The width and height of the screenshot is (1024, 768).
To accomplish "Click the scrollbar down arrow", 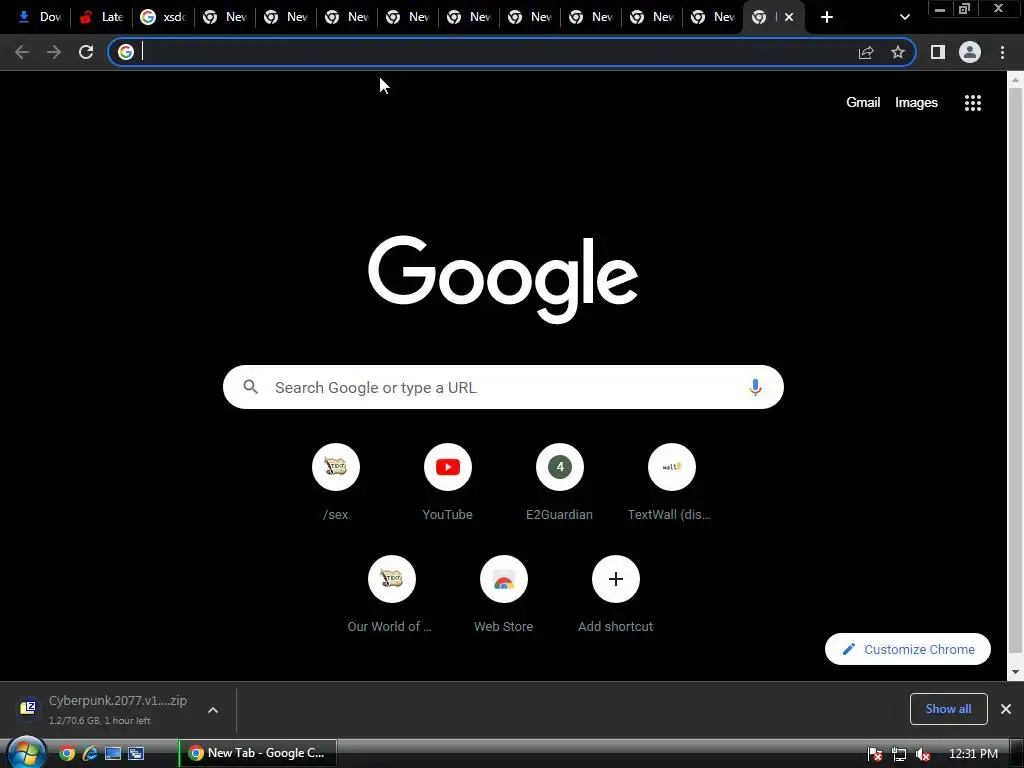I will coord(1015,671).
